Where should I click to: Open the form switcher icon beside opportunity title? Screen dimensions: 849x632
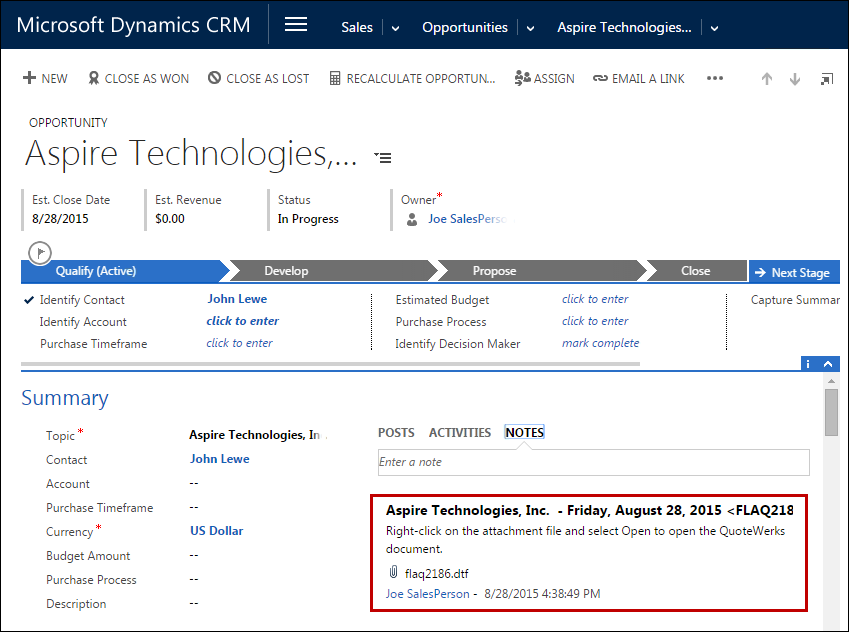(x=382, y=157)
